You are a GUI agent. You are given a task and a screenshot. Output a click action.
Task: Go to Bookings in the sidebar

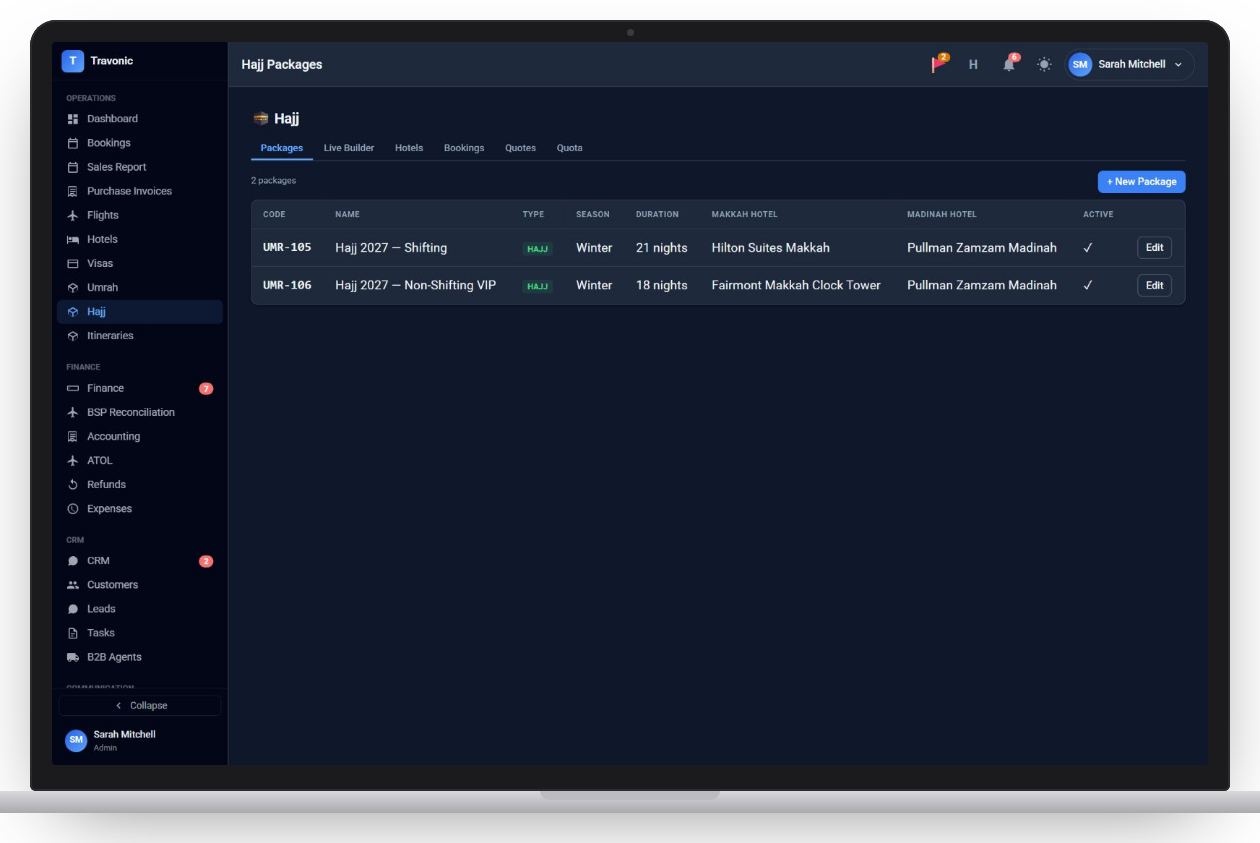[140, 143]
